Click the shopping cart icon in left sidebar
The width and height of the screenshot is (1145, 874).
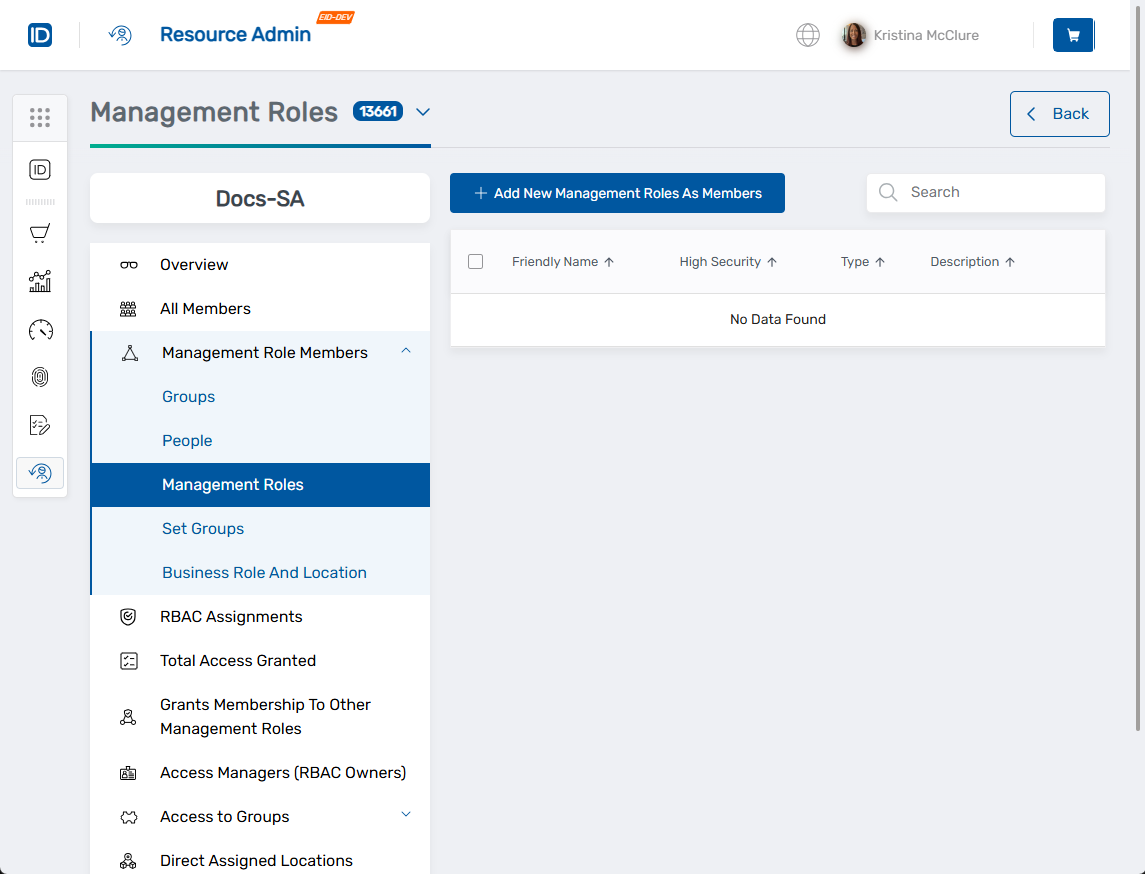pos(40,233)
